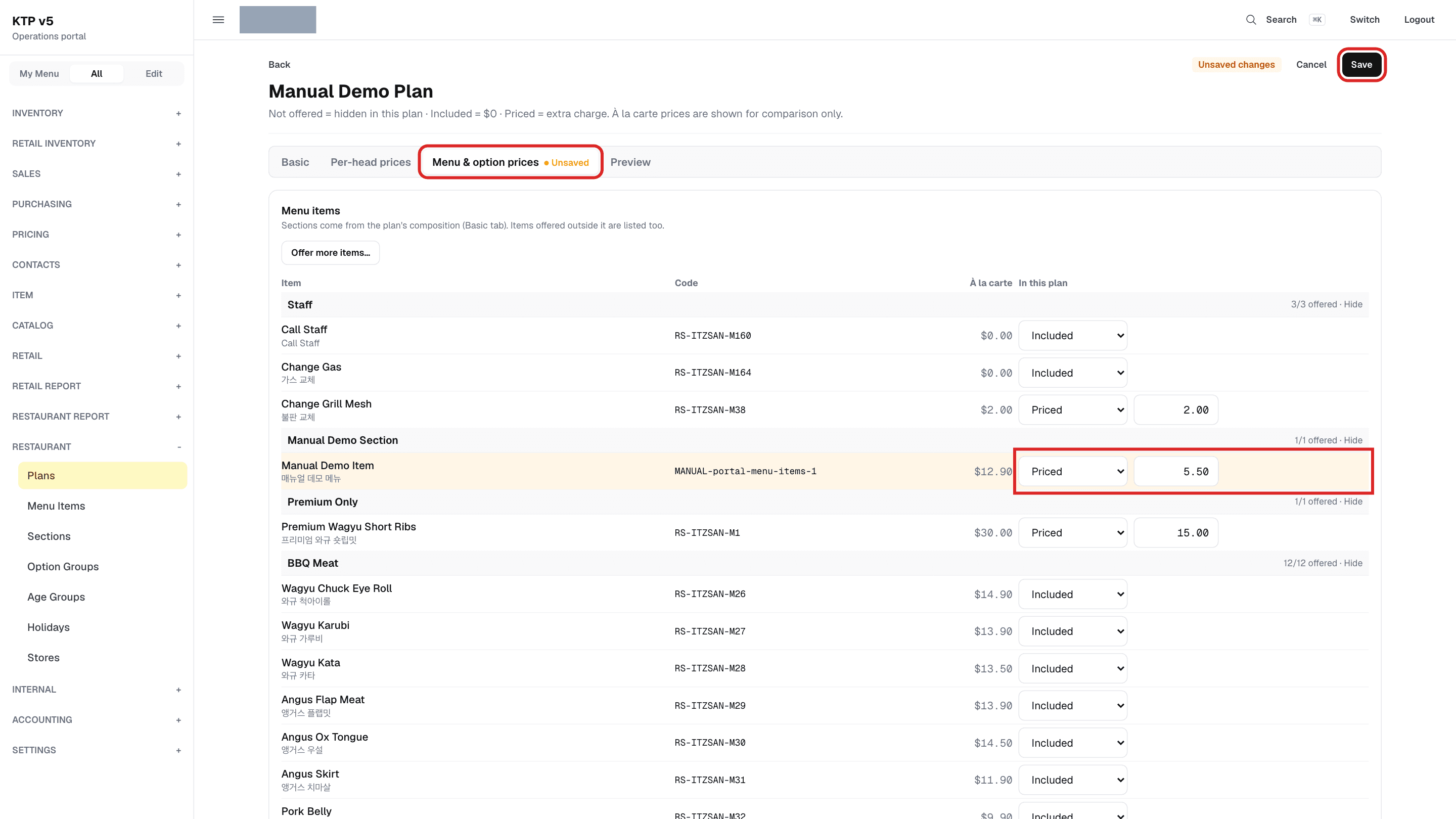The image size is (1456, 819).
Task: Open Wagyu Karubi Included dropdown
Action: click(1072, 631)
